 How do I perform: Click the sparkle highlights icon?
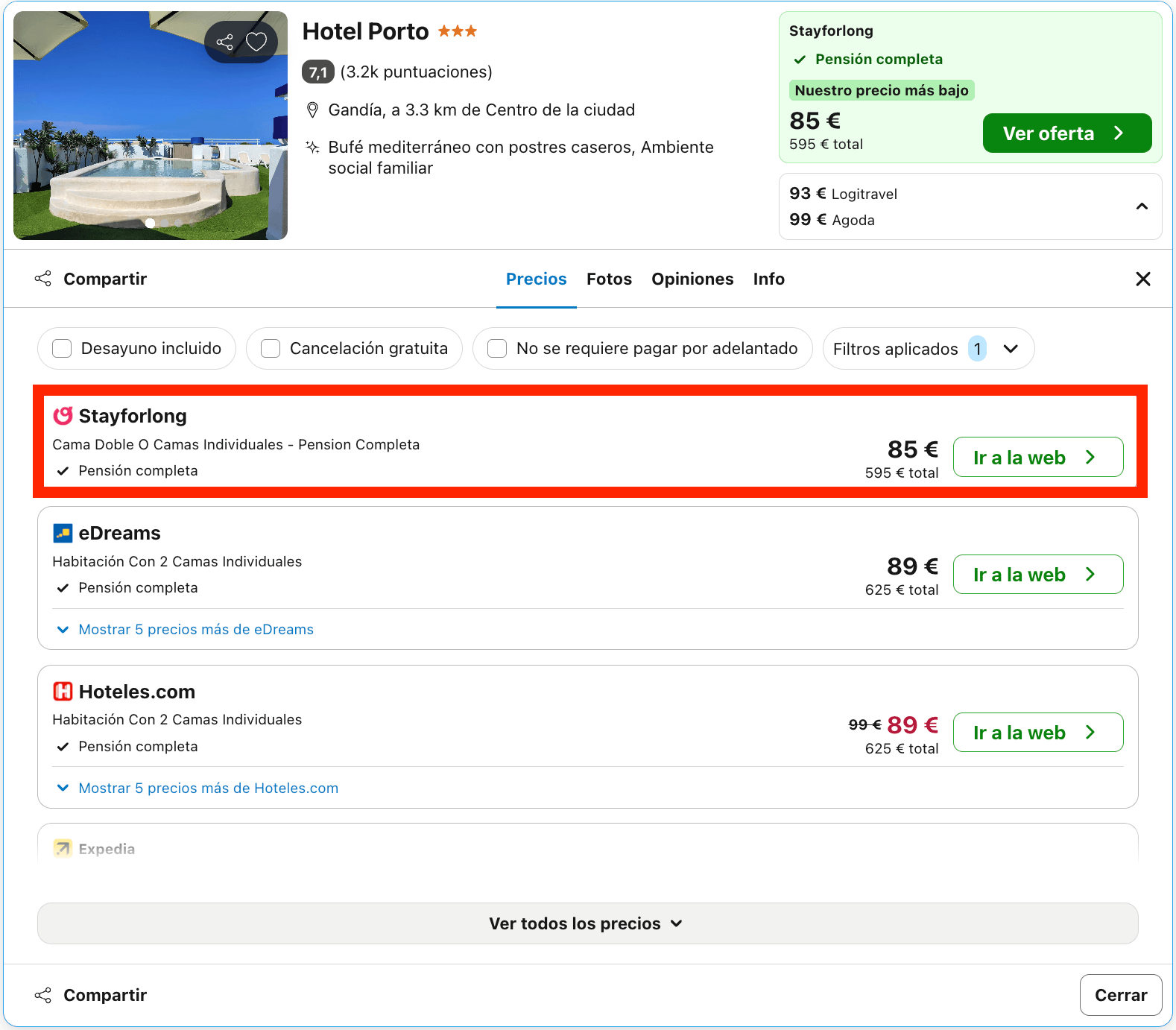(x=313, y=147)
